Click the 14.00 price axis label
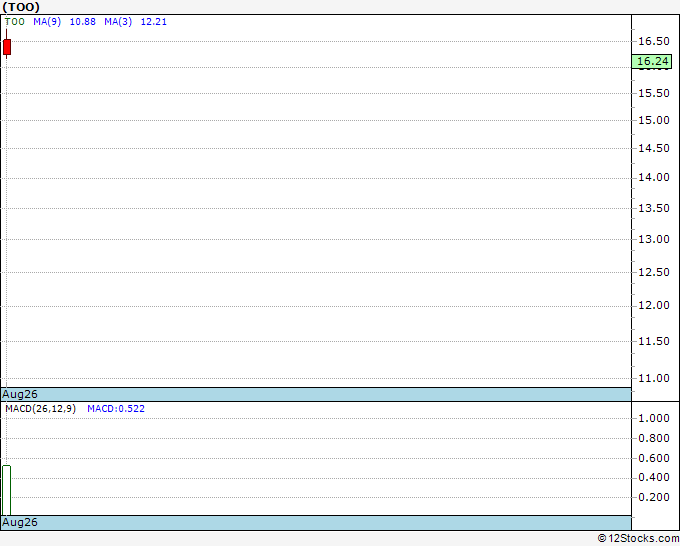 [654, 177]
